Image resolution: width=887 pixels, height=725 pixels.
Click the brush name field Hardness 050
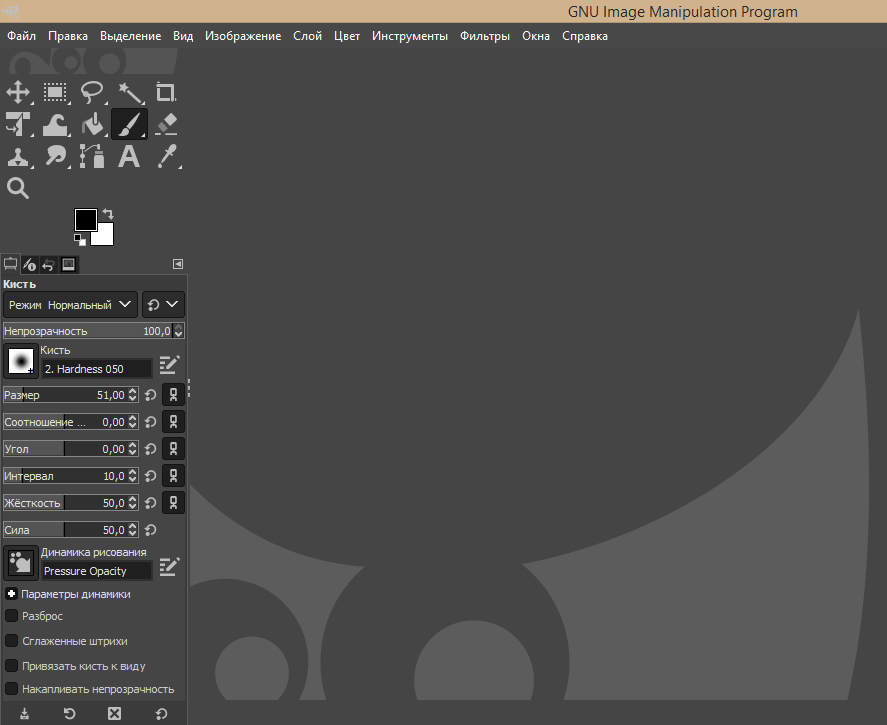pos(97,369)
